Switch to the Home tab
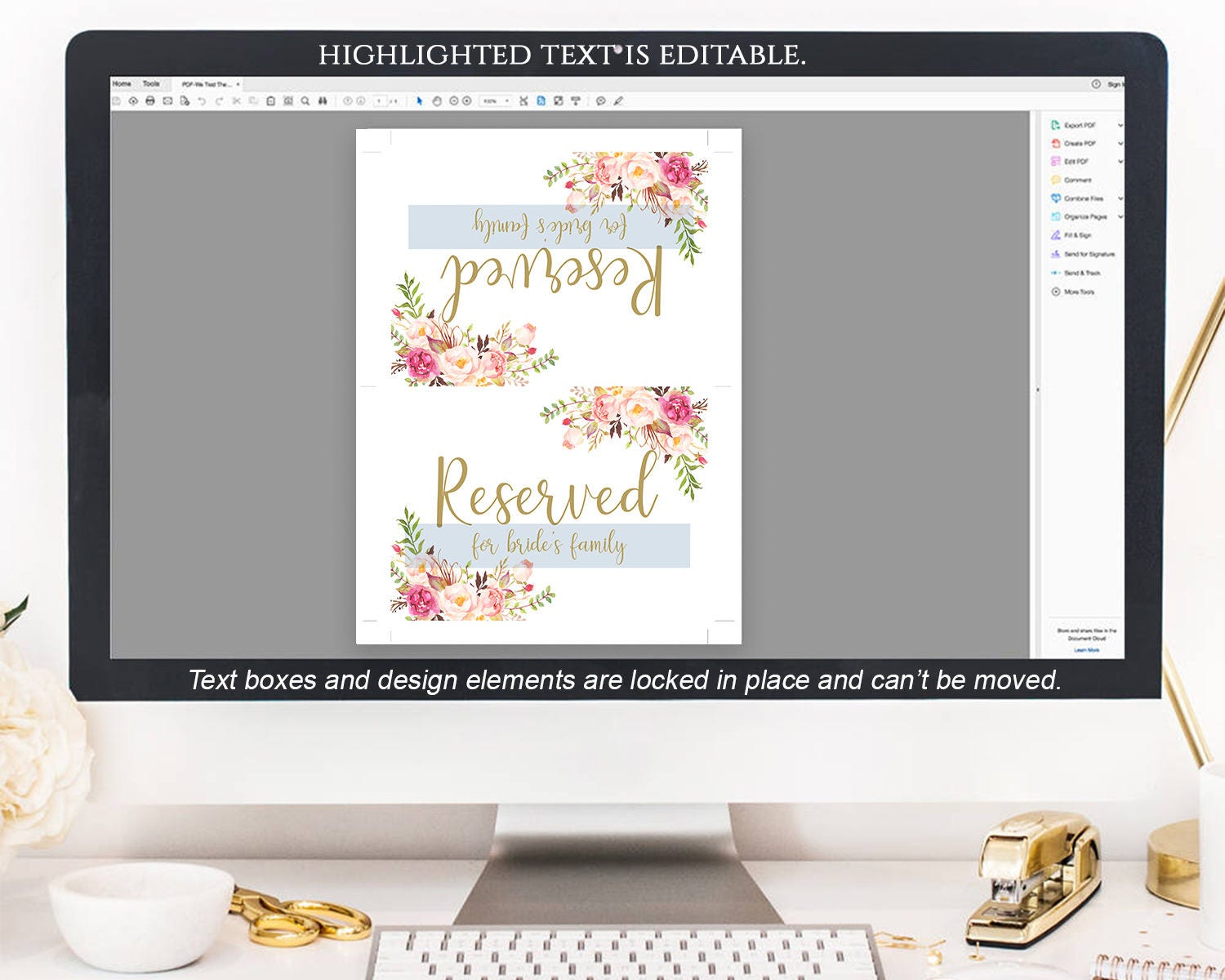 coord(121,83)
